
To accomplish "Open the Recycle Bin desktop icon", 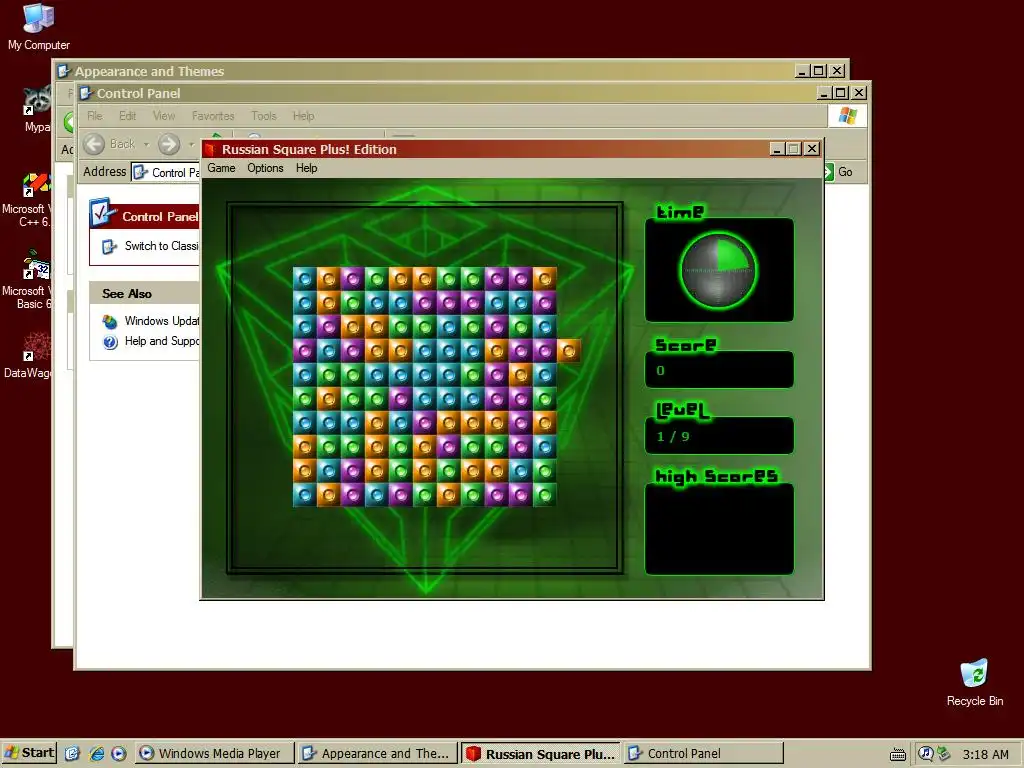I will click(x=975, y=683).
